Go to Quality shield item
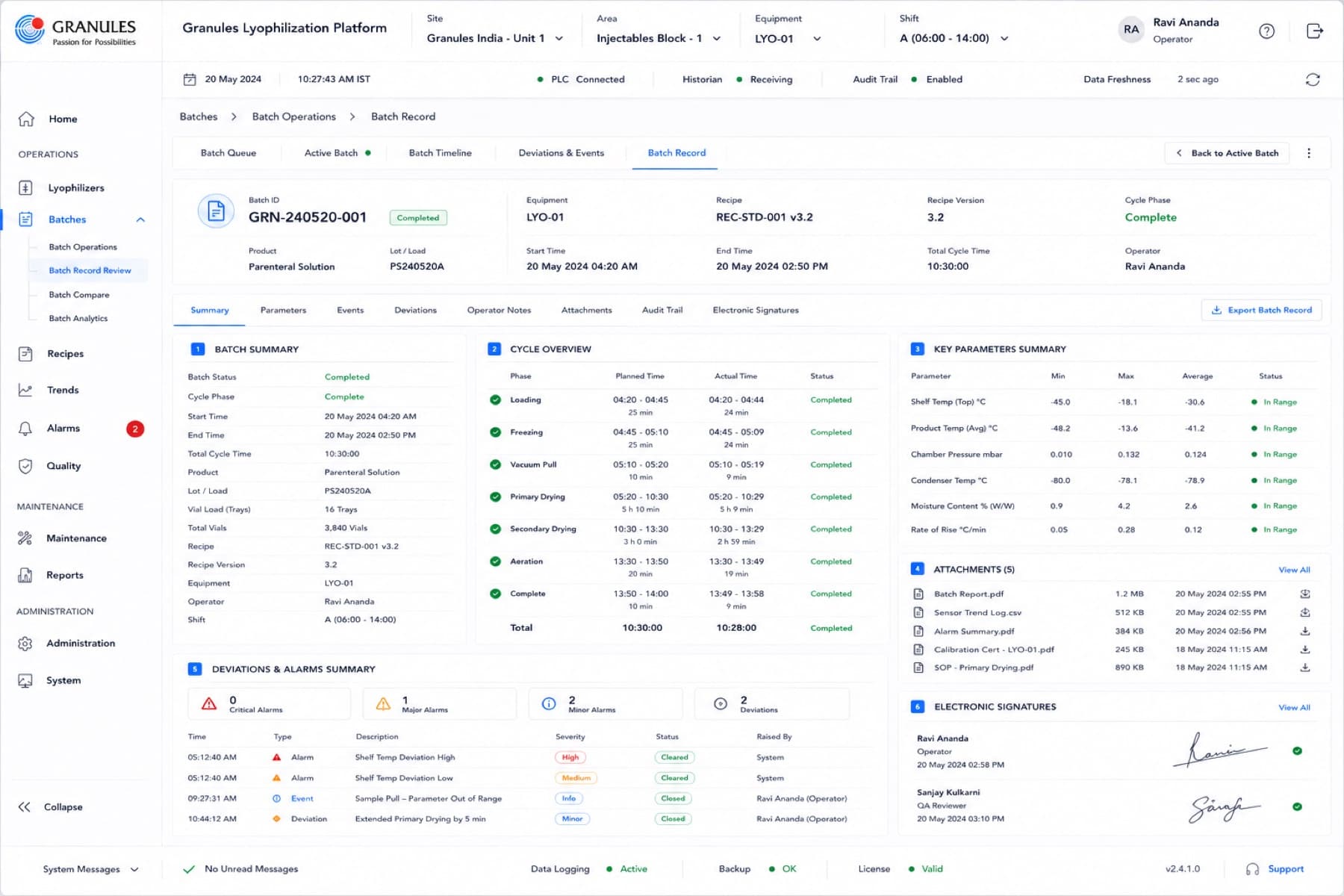This screenshot has height=896, width=1344. (63, 465)
